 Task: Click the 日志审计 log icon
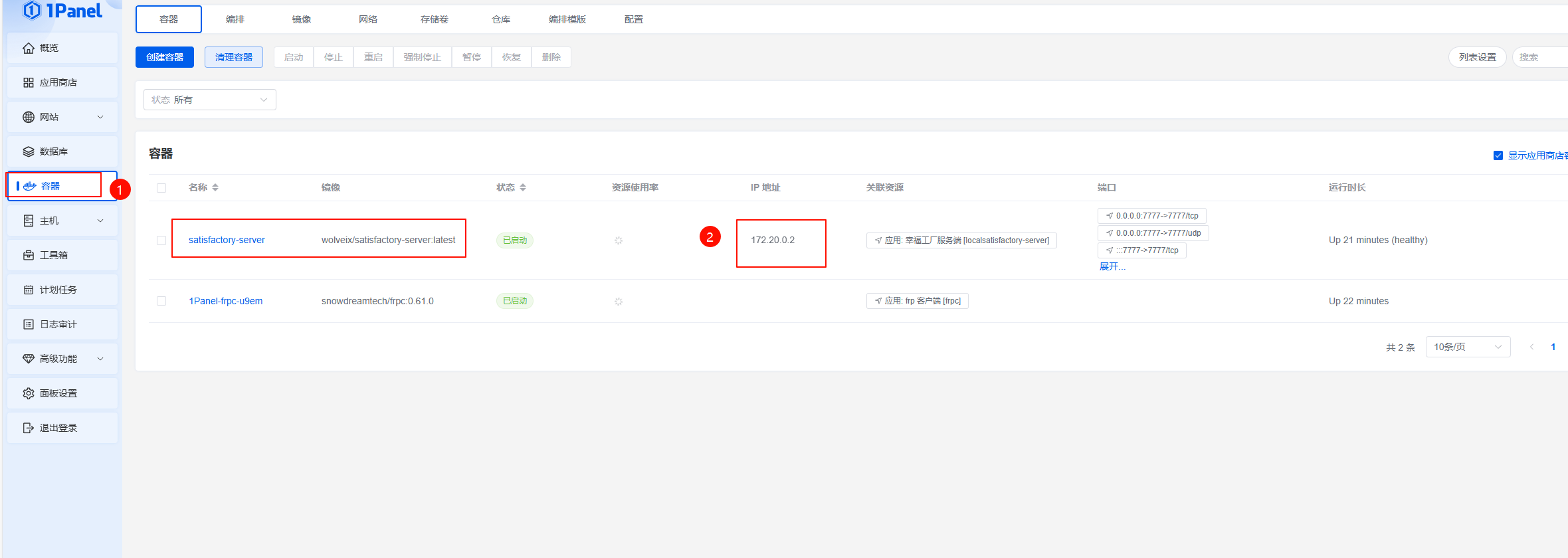click(29, 324)
